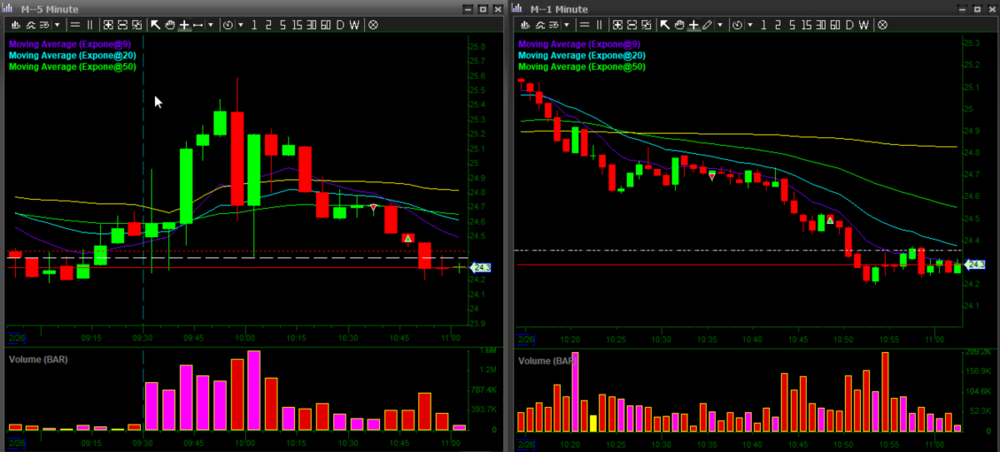The height and width of the screenshot is (452, 1000).
Task: Select the hand pan tool in 5 Minute chart
Action: click(170, 24)
